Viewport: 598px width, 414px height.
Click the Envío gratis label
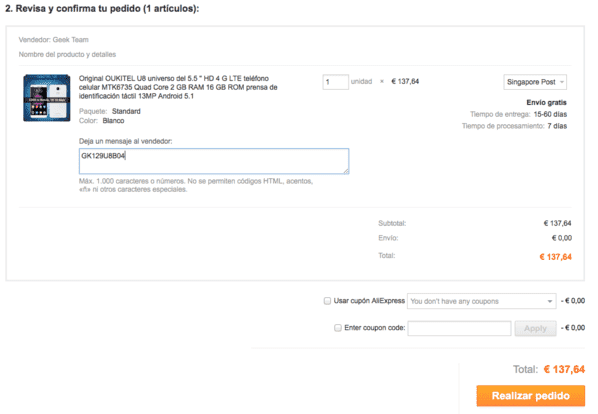(x=546, y=103)
